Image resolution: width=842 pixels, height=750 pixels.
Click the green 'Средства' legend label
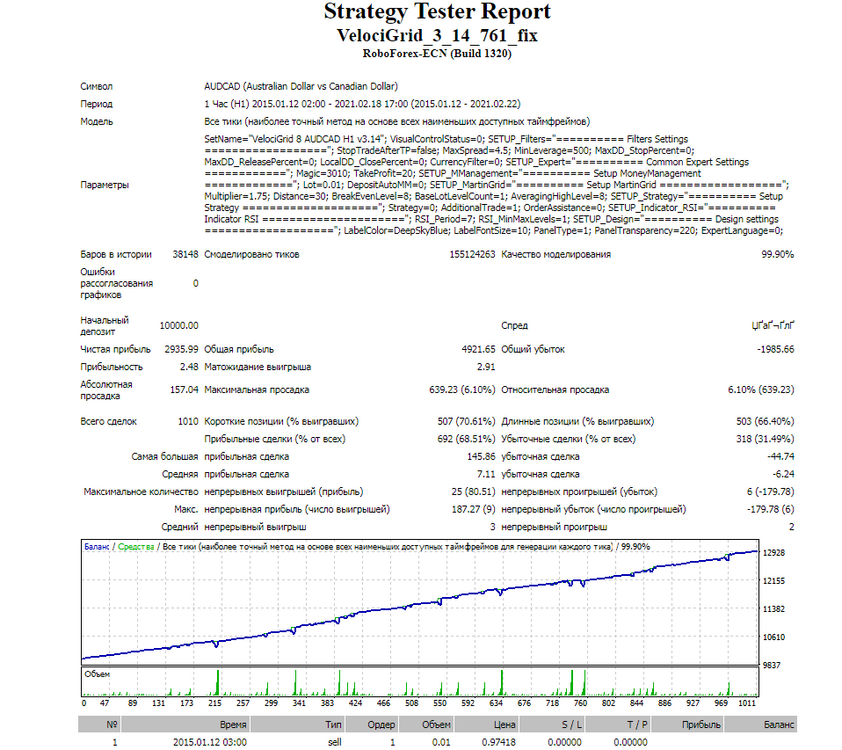click(x=136, y=547)
